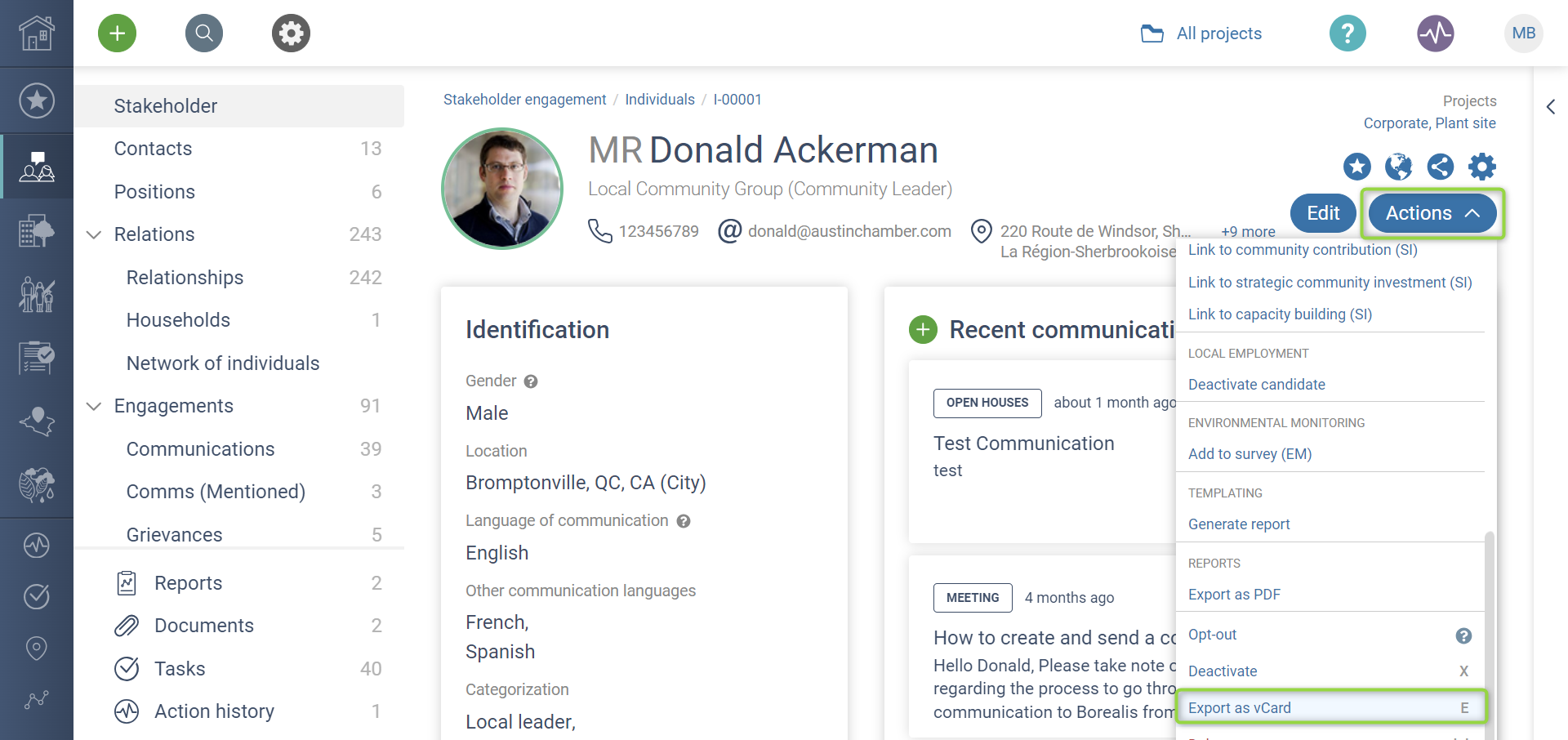Click the Actions menu scrollbar
This screenshot has width=1568, height=740.
[x=1489, y=621]
